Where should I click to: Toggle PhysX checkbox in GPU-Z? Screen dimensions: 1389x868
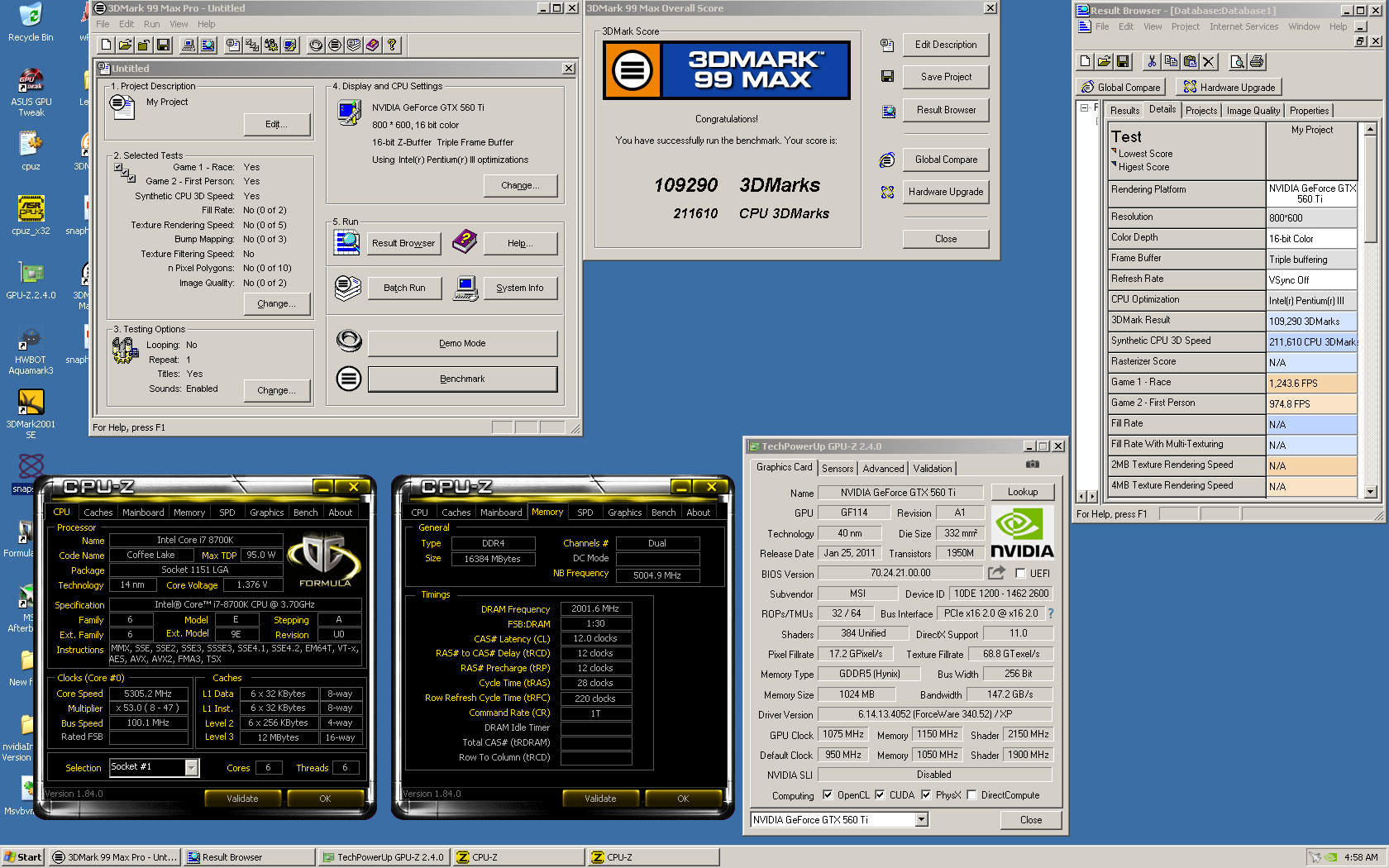point(926,794)
